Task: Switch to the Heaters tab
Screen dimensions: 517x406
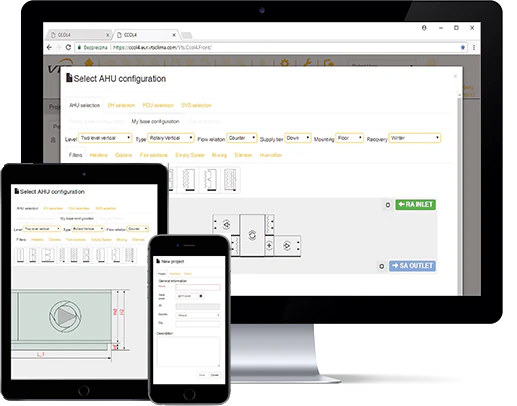Action: (99, 155)
